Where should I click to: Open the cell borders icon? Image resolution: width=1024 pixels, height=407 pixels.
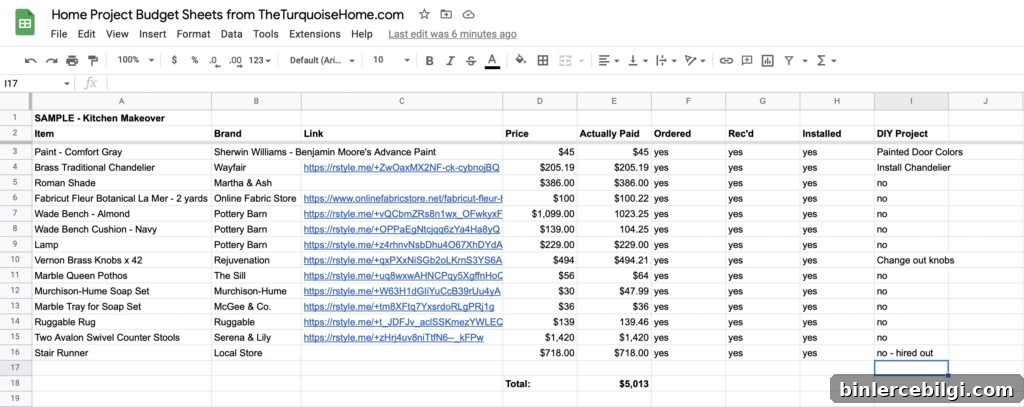543,61
